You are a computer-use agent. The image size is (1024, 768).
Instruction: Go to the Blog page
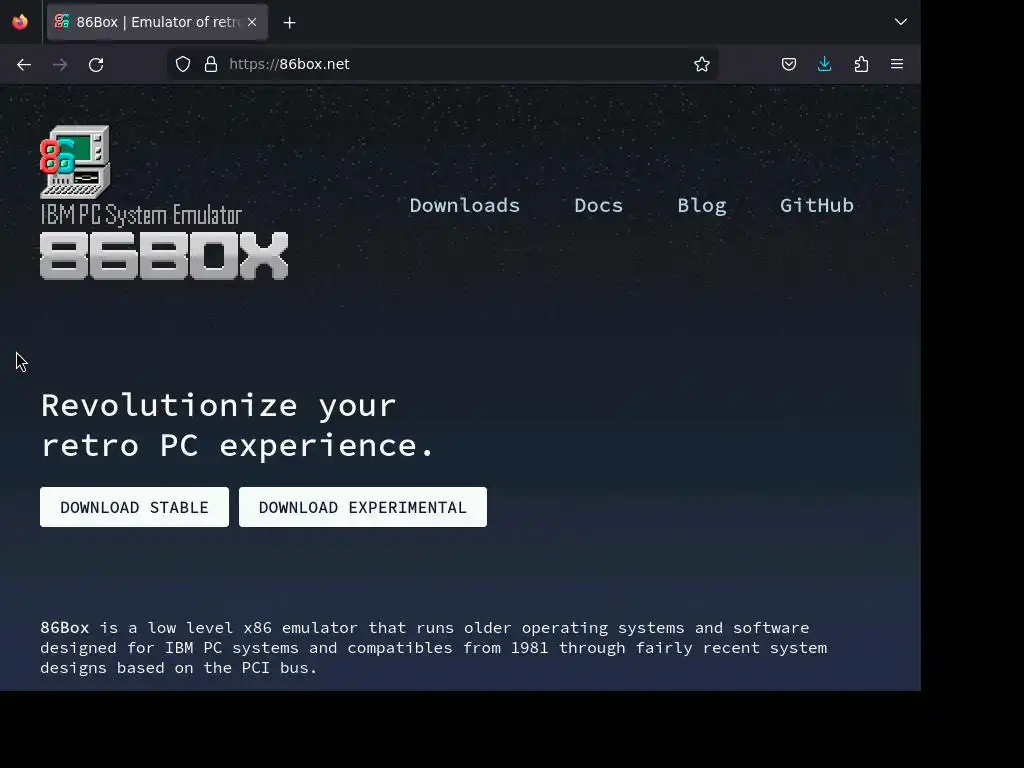(x=701, y=206)
